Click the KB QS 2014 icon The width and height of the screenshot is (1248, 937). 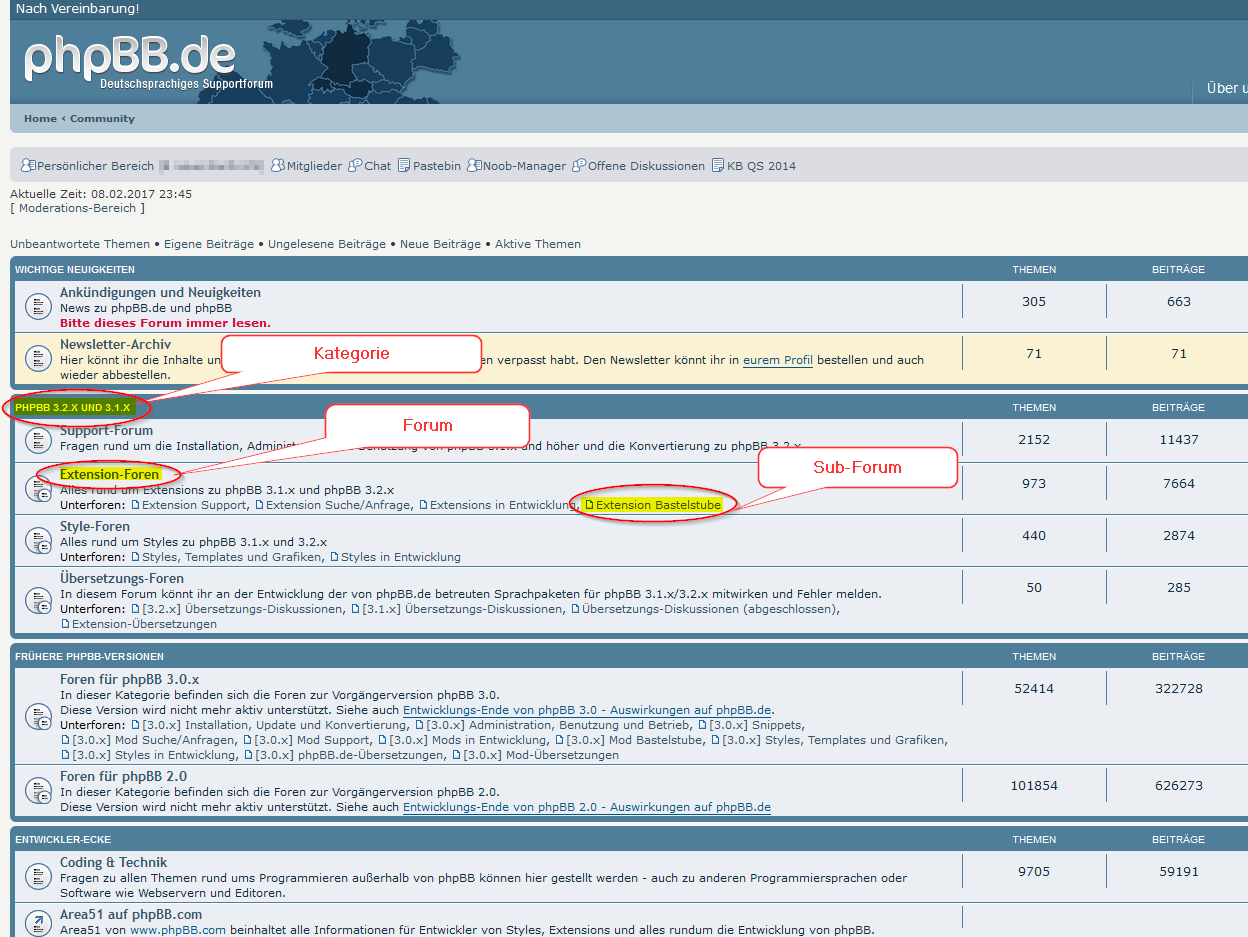click(718, 166)
